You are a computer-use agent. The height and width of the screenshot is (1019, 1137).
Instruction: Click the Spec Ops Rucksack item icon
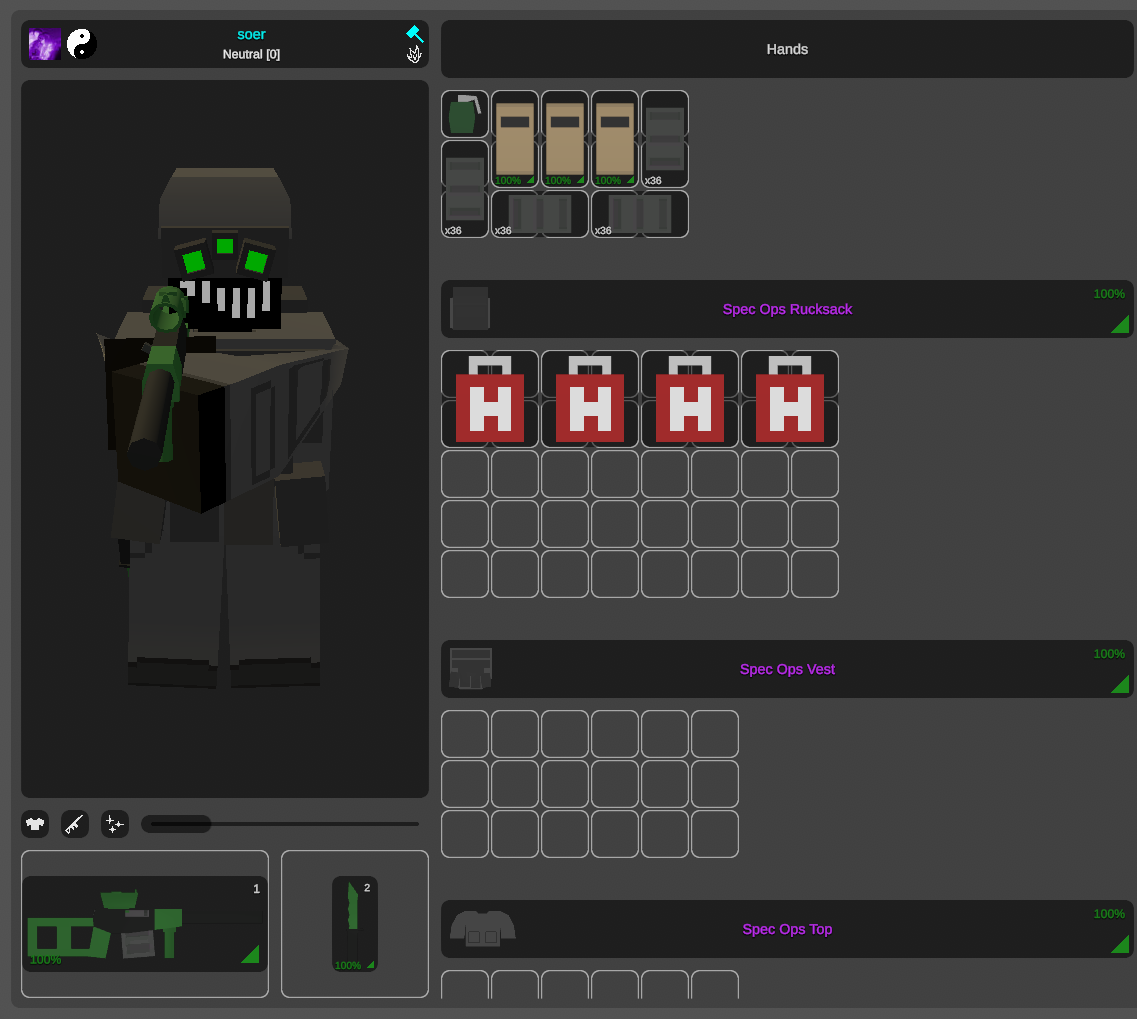[x=470, y=309]
